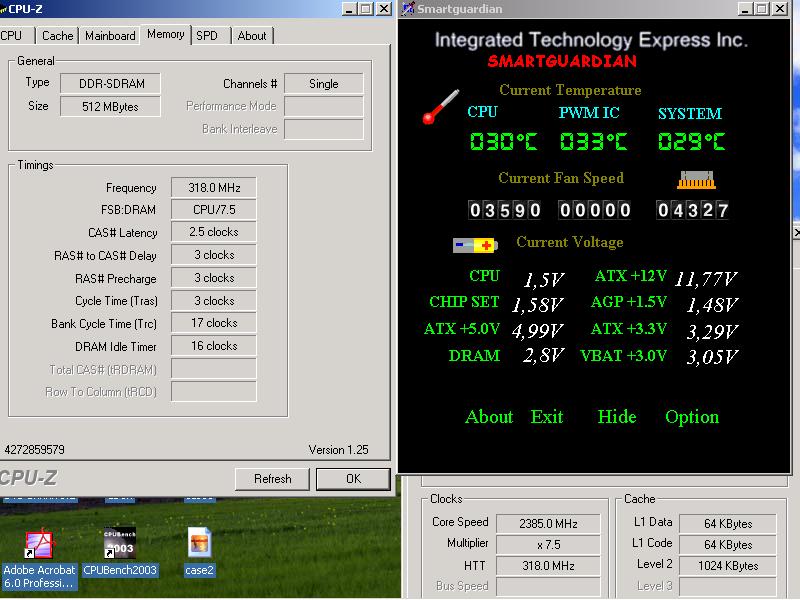
Task: Click the memory Type field DDR-SDRAM
Action: point(111,84)
